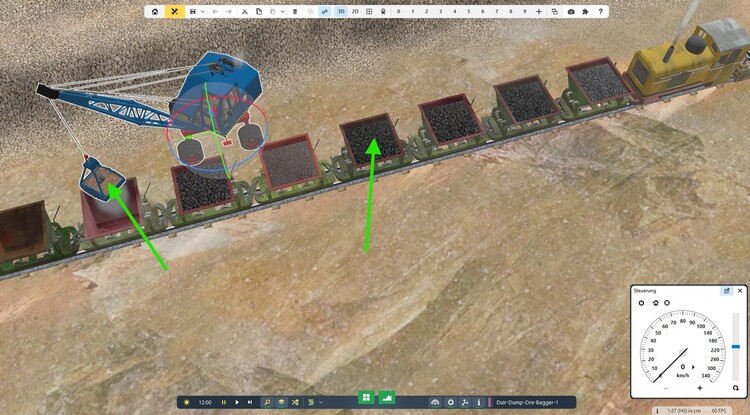Click the train vehicle view icon
The image size is (750, 415).
tap(383, 11)
